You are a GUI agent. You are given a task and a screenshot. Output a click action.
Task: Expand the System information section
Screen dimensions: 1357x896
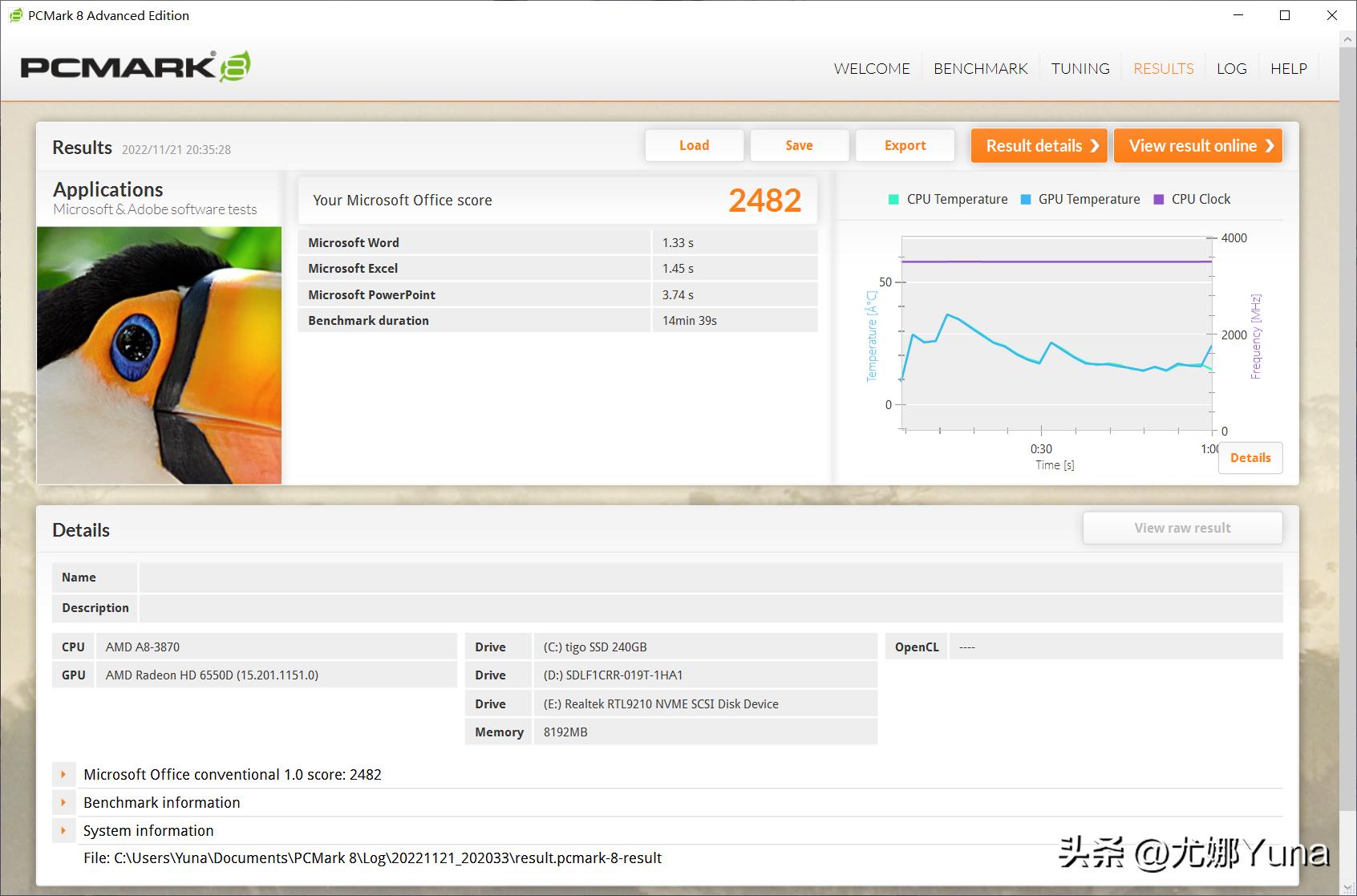(63, 830)
